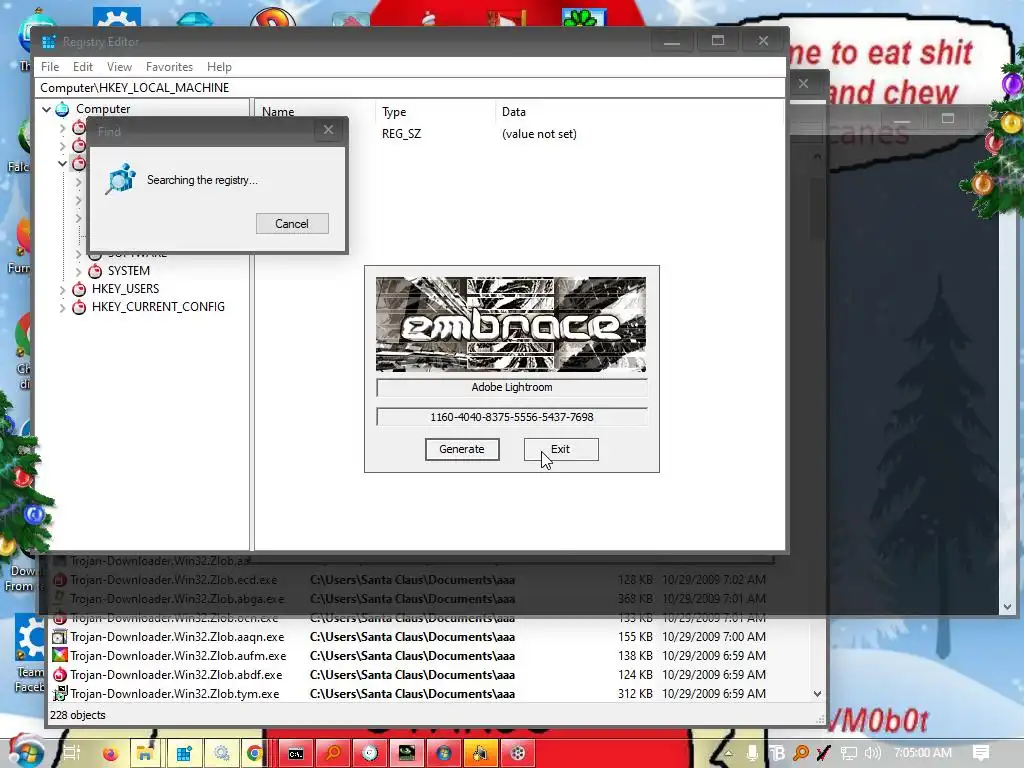
Task: Click Exit in the embrace keygen
Action: 561,449
